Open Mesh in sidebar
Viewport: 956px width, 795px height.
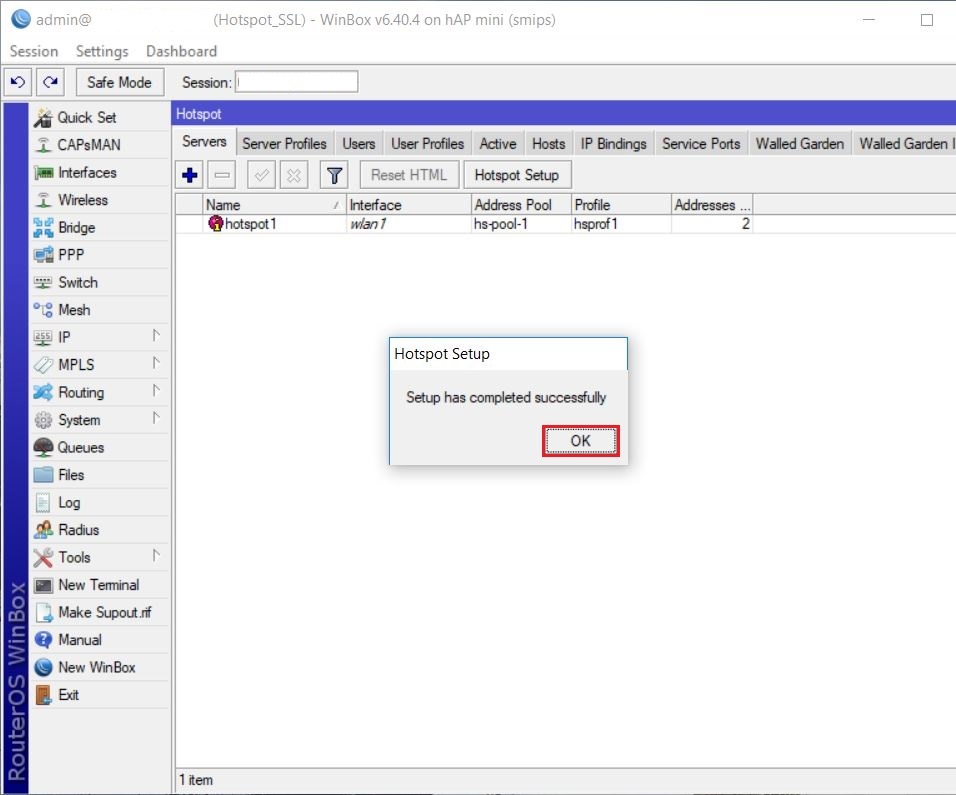click(100, 310)
